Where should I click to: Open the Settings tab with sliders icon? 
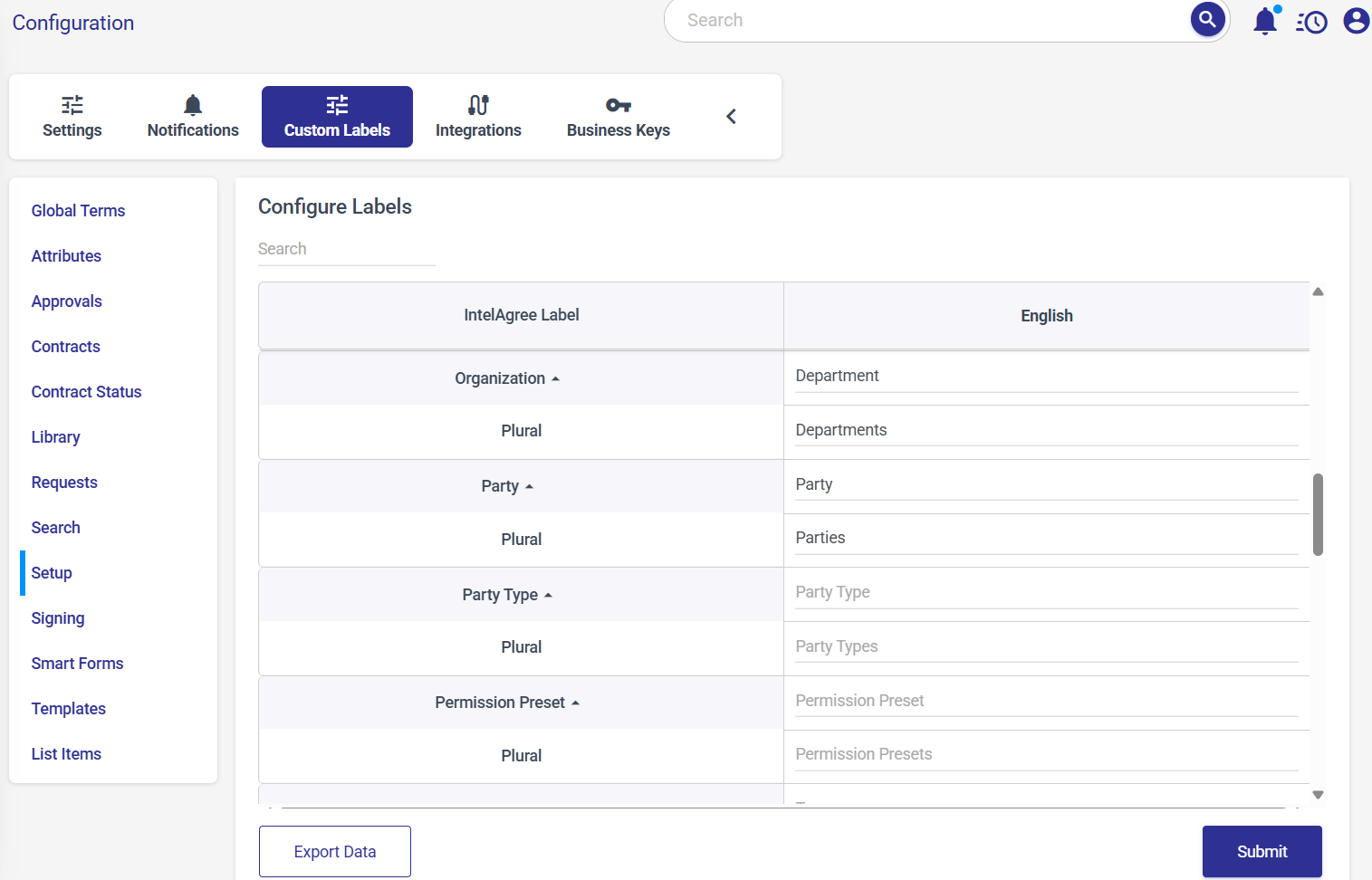[x=72, y=117]
